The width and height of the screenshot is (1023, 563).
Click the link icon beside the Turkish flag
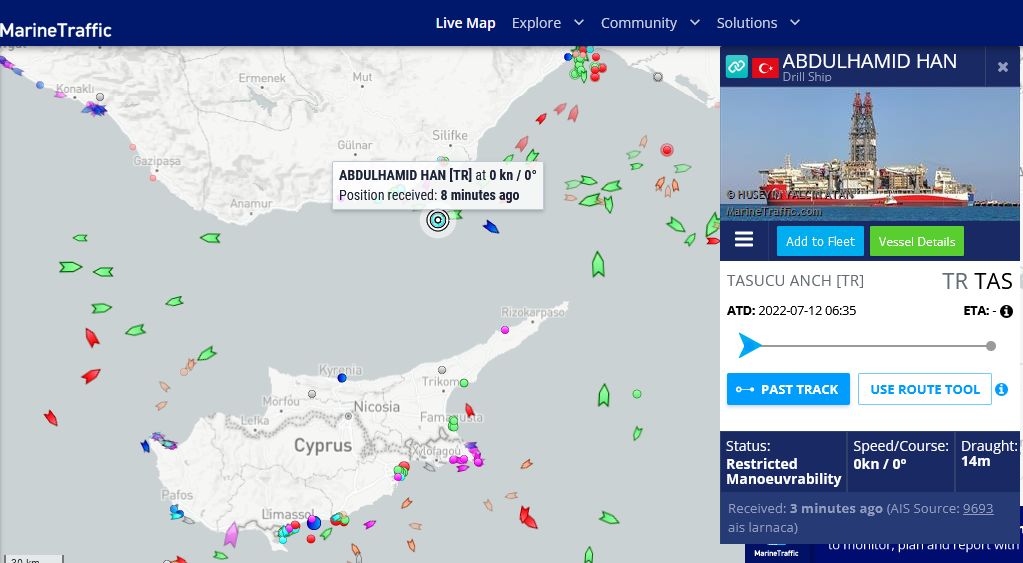pos(737,67)
